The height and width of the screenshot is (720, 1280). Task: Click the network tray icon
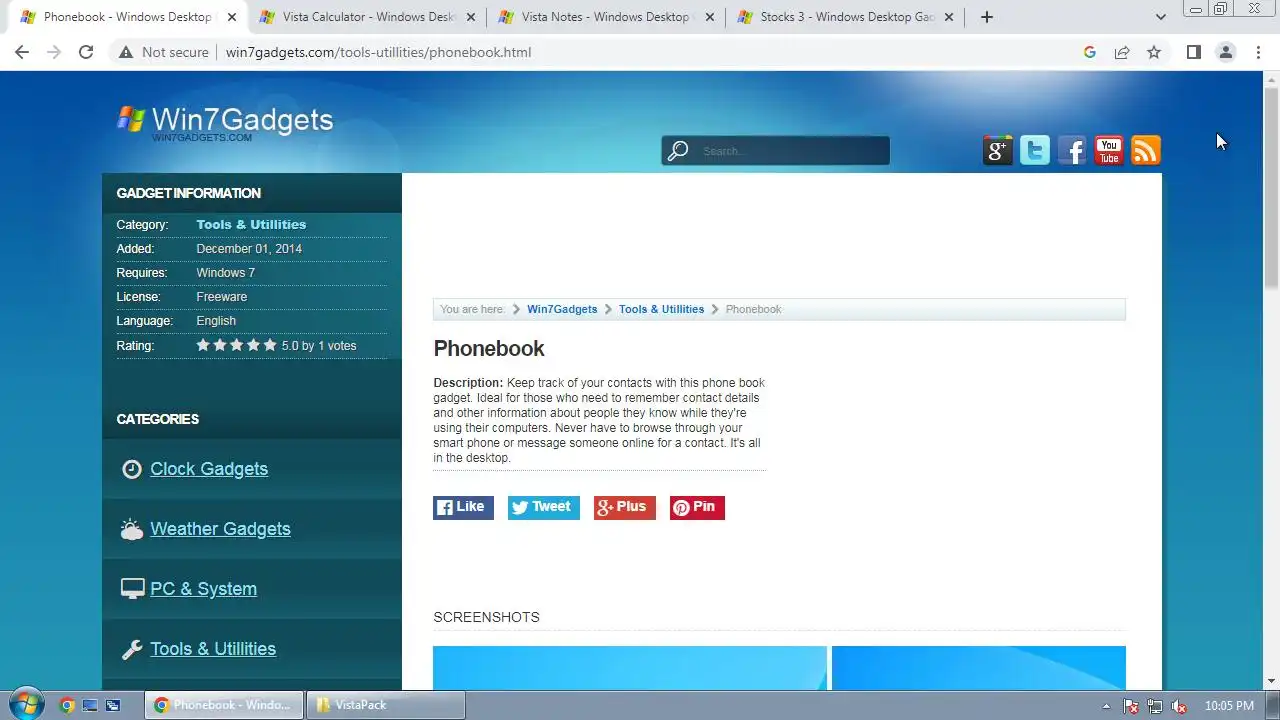pyautogui.click(x=1155, y=706)
